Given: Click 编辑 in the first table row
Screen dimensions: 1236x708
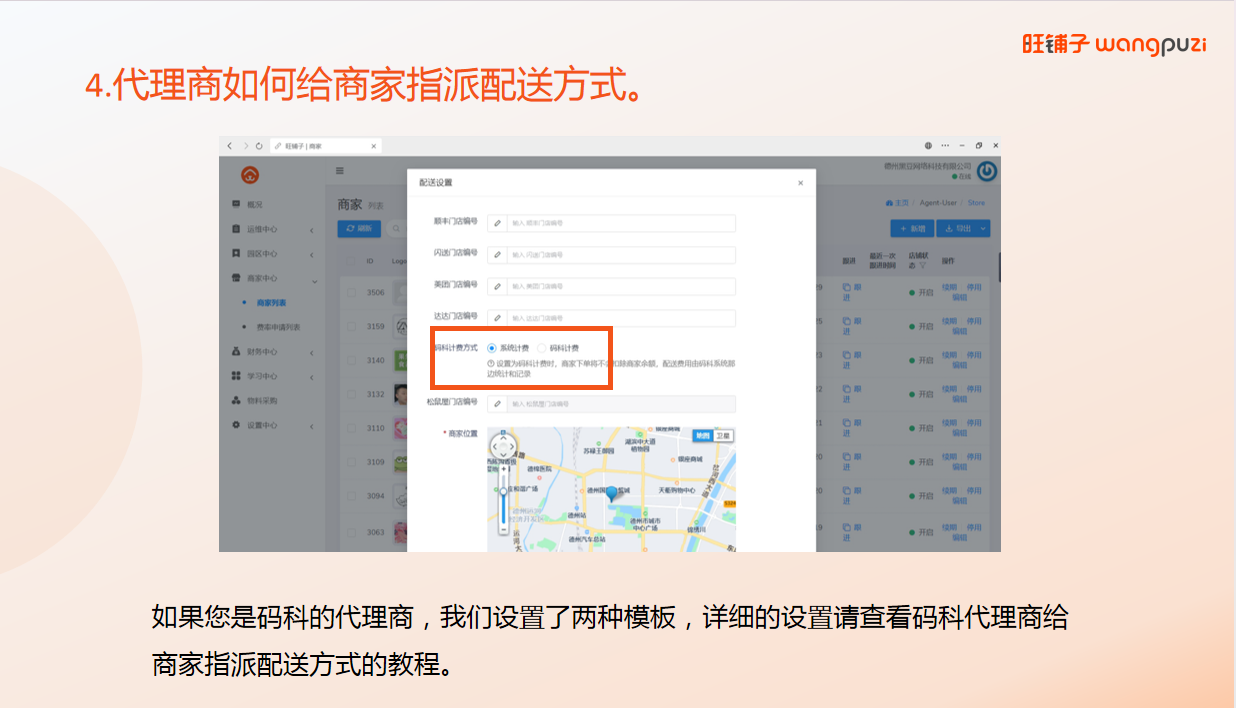Looking at the screenshot, I should (x=959, y=298).
